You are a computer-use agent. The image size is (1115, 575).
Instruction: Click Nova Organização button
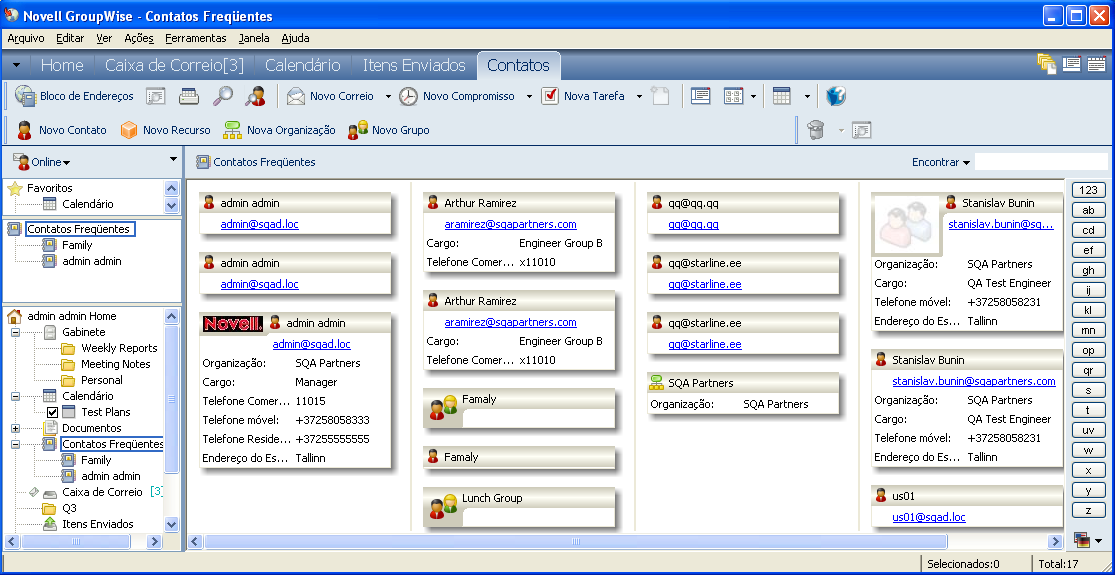(279, 130)
